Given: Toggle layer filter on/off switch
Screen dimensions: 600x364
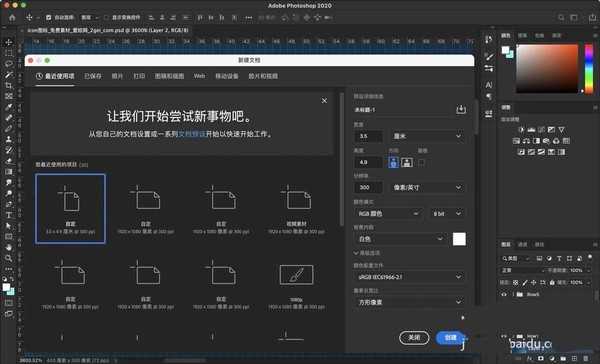Looking at the screenshot, I should [590, 257].
